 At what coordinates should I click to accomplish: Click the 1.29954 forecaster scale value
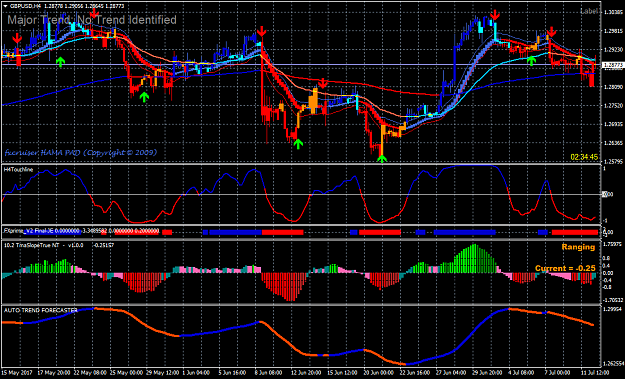[x=613, y=309]
